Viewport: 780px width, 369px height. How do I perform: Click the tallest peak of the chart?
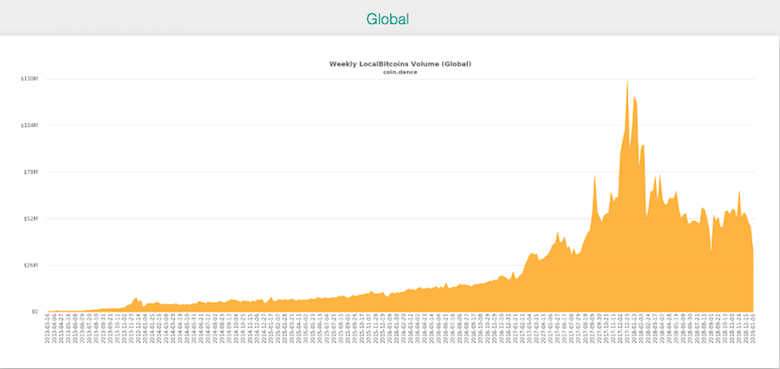click(628, 82)
